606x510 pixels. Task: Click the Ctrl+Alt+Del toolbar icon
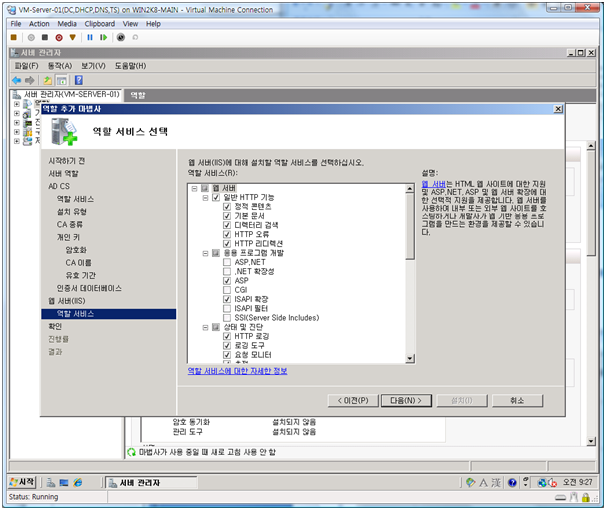[14, 37]
